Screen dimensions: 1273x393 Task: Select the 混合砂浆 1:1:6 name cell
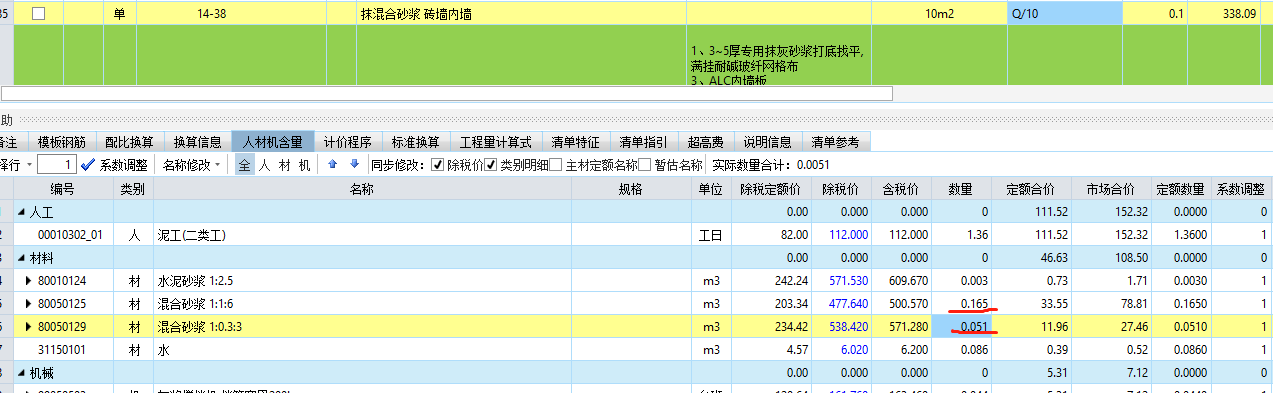click(x=361, y=303)
